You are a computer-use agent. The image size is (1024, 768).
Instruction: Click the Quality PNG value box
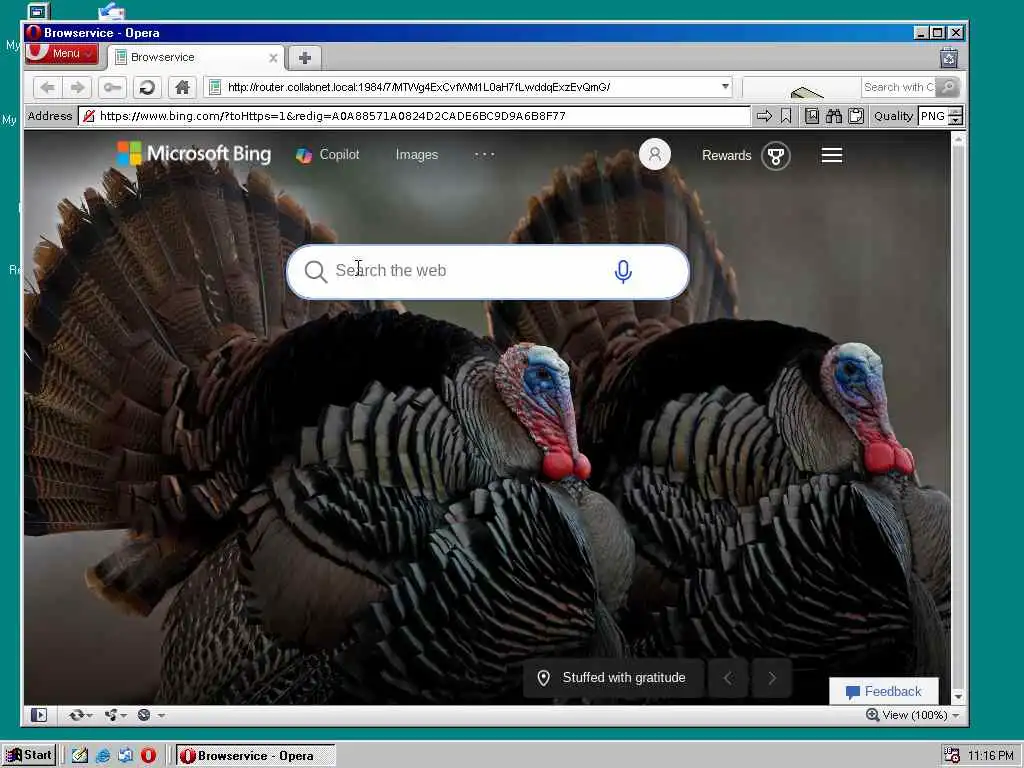[933, 116]
